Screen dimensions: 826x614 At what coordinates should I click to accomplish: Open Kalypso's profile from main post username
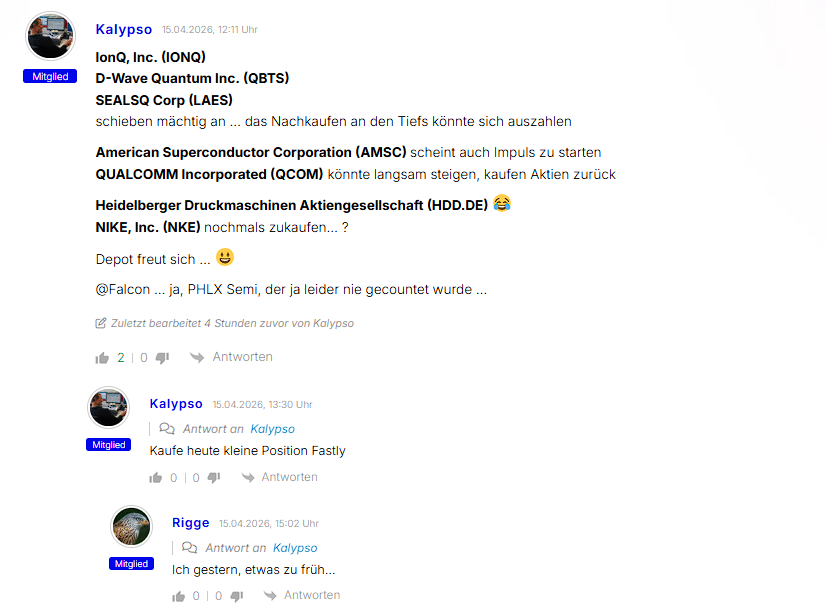coord(124,29)
